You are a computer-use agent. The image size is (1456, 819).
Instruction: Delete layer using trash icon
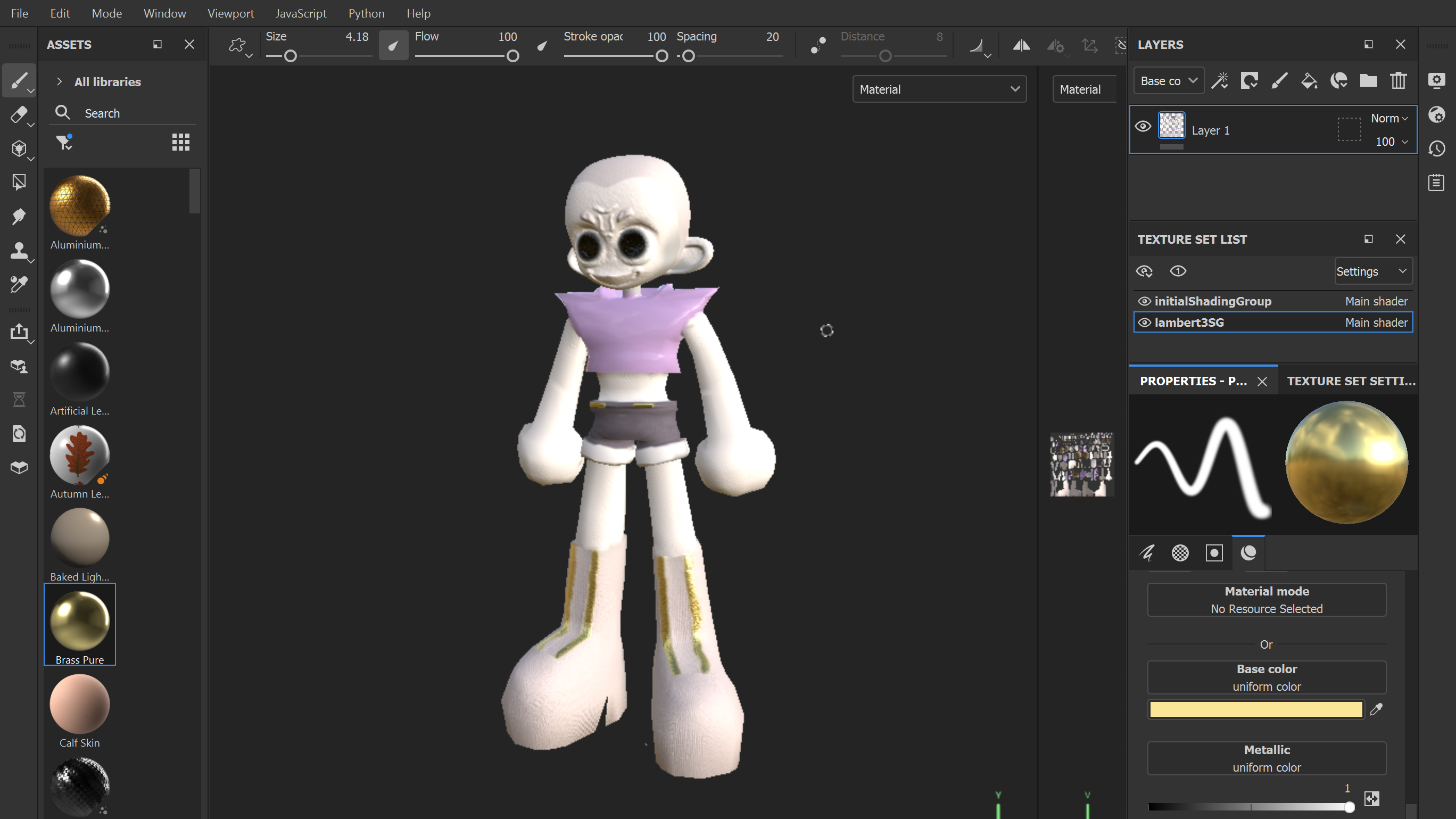tap(1399, 81)
